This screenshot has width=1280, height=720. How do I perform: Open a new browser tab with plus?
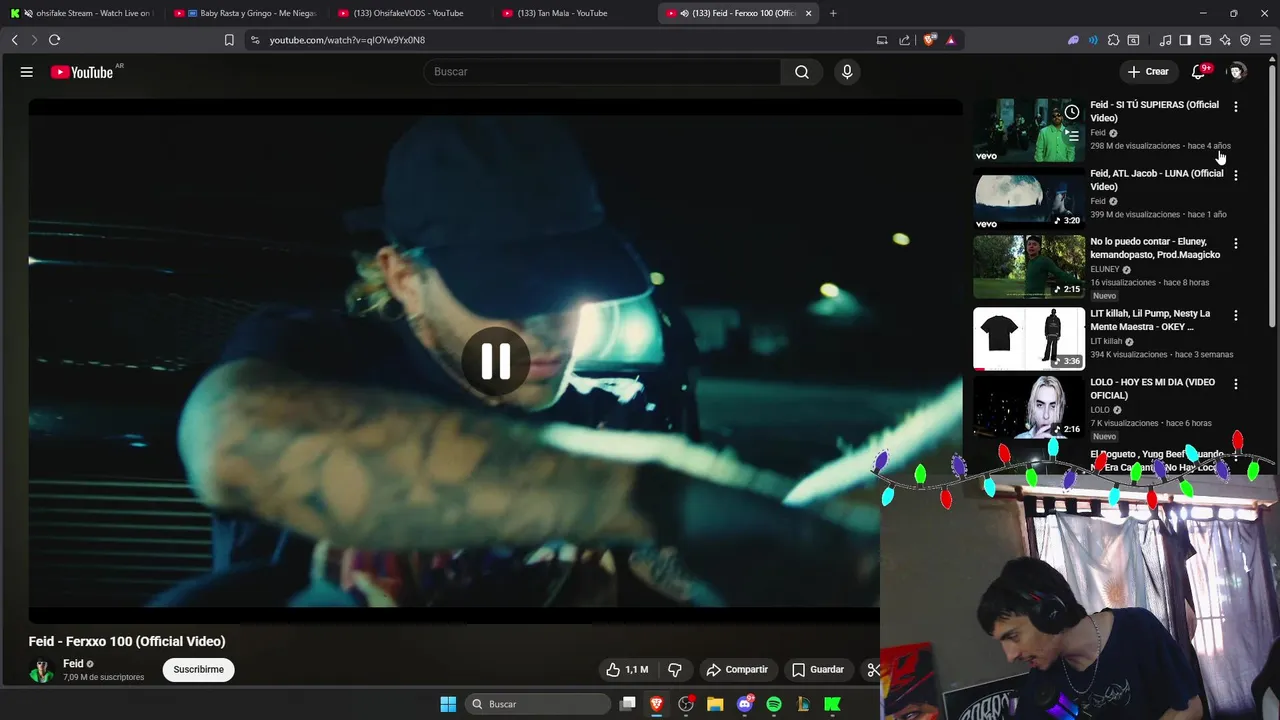pyautogui.click(x=833, y=13)
